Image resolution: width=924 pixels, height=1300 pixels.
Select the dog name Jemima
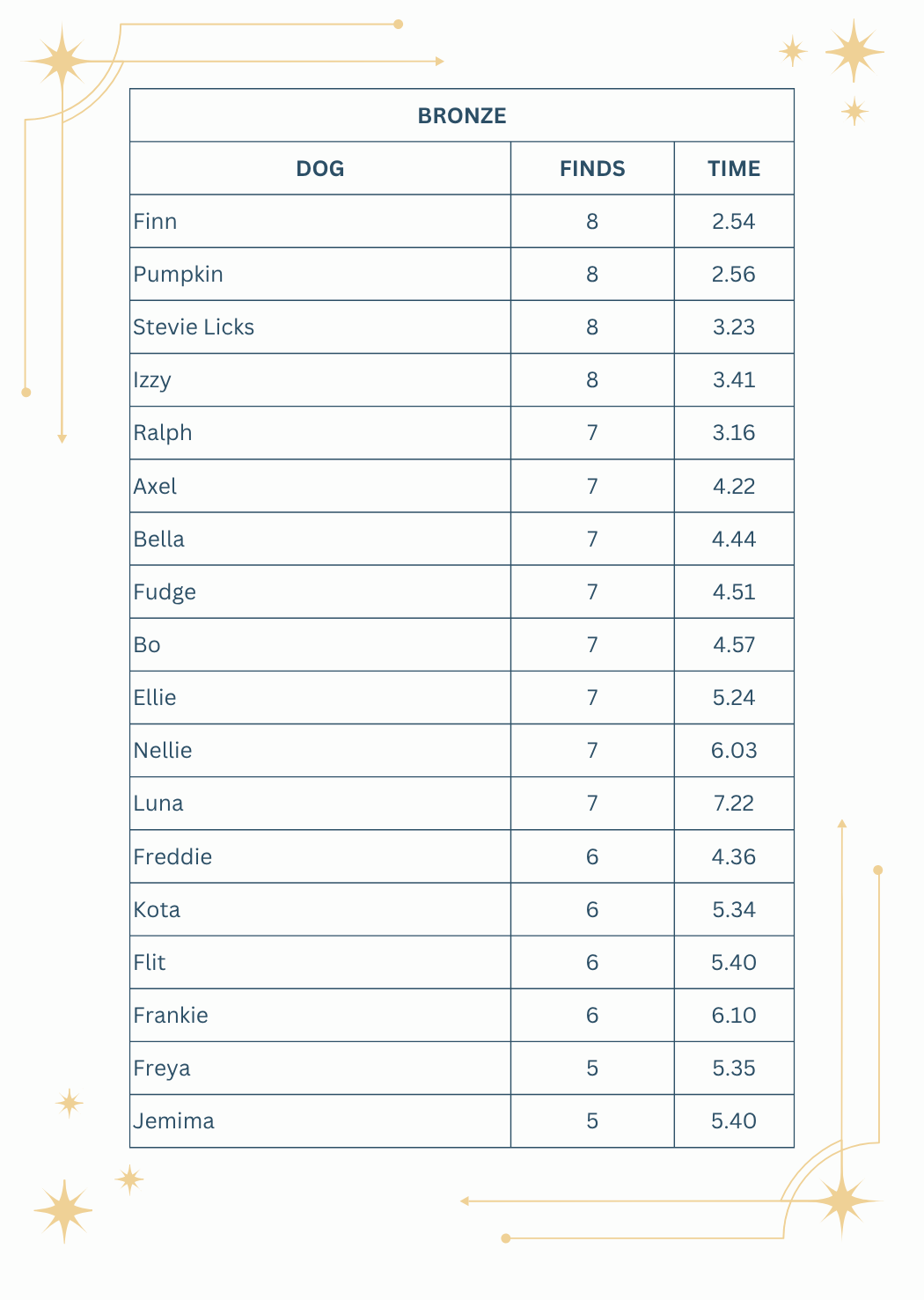174,1121
